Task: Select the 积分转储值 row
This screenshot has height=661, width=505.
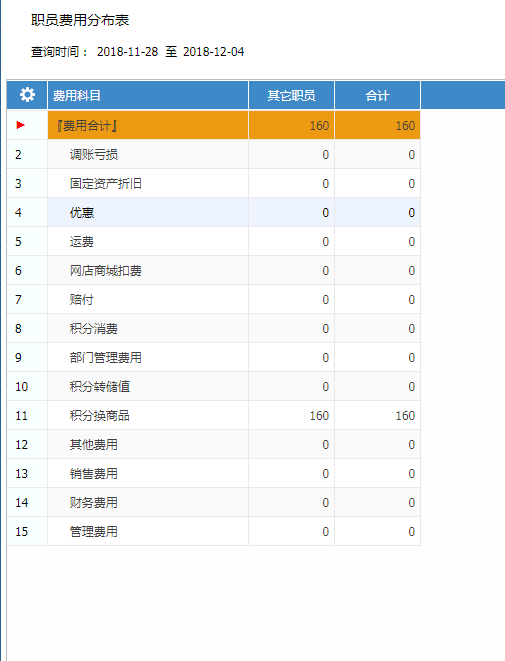Action: 213,387
